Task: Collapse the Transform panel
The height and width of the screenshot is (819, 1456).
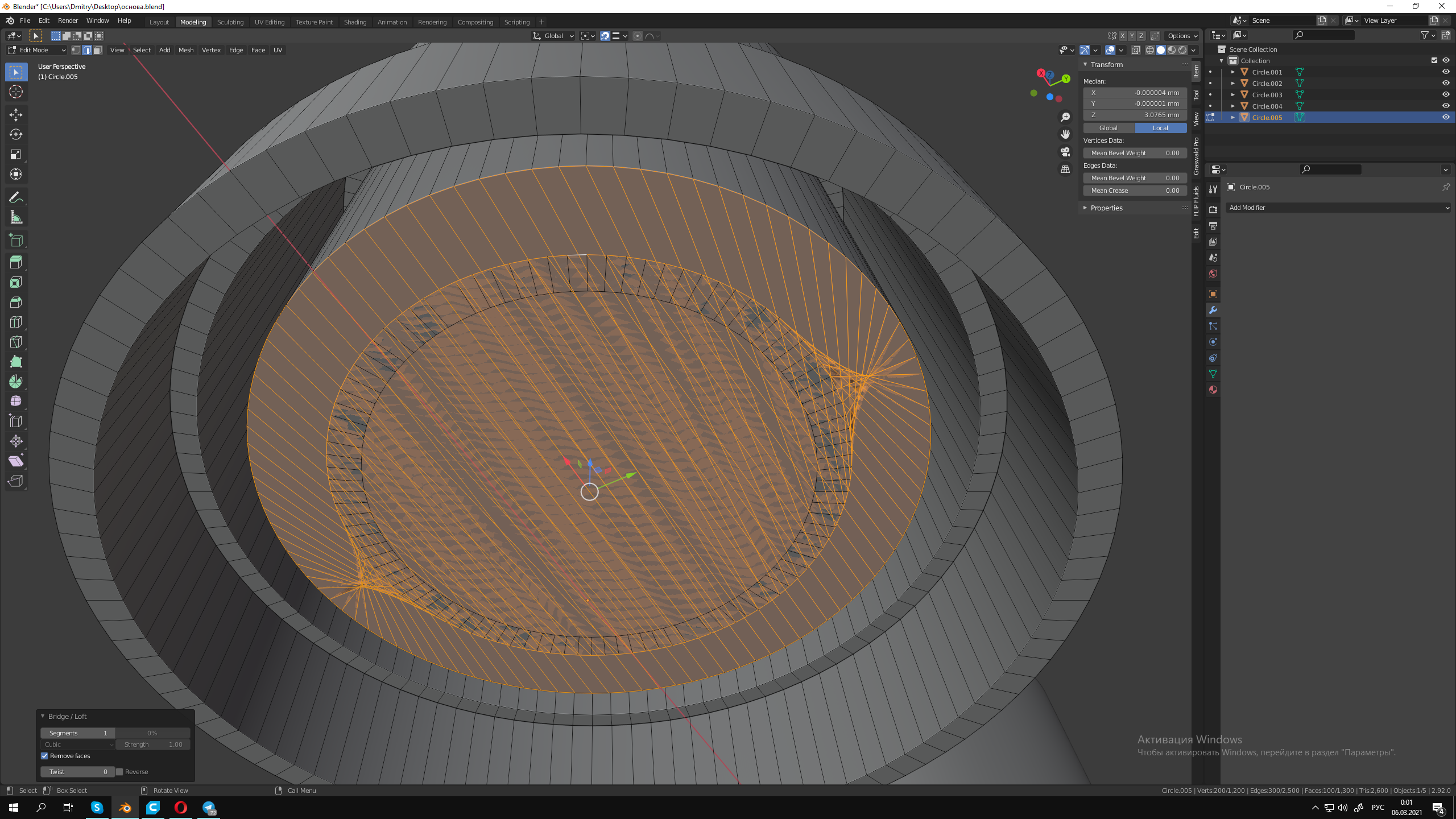Action: point(1085,65)
